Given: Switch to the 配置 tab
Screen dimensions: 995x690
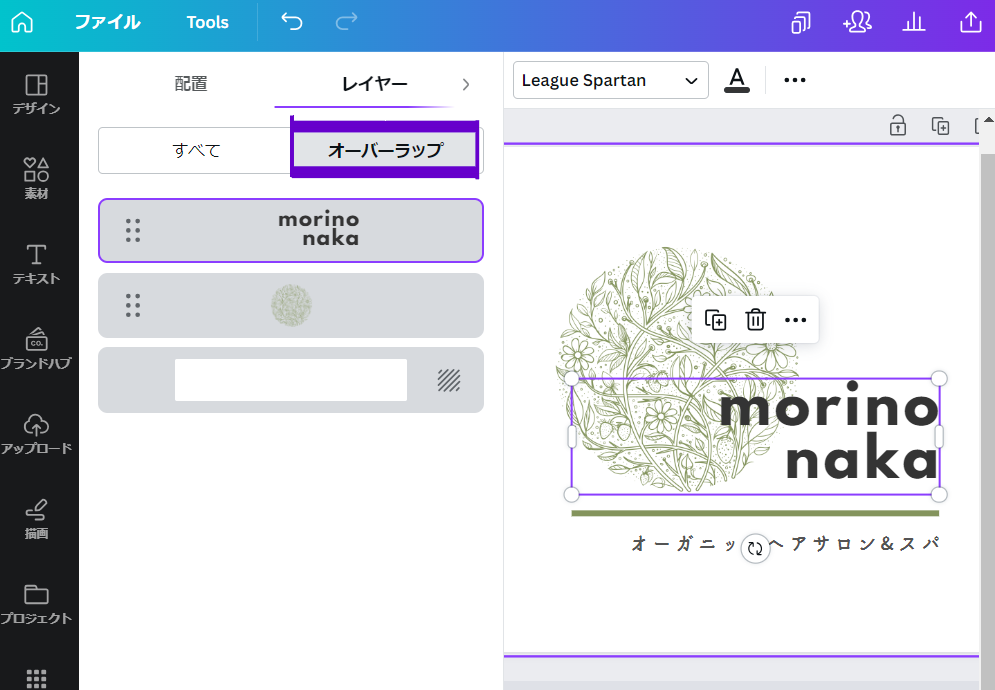Looking at the screenshot, I should pos(191,84).
